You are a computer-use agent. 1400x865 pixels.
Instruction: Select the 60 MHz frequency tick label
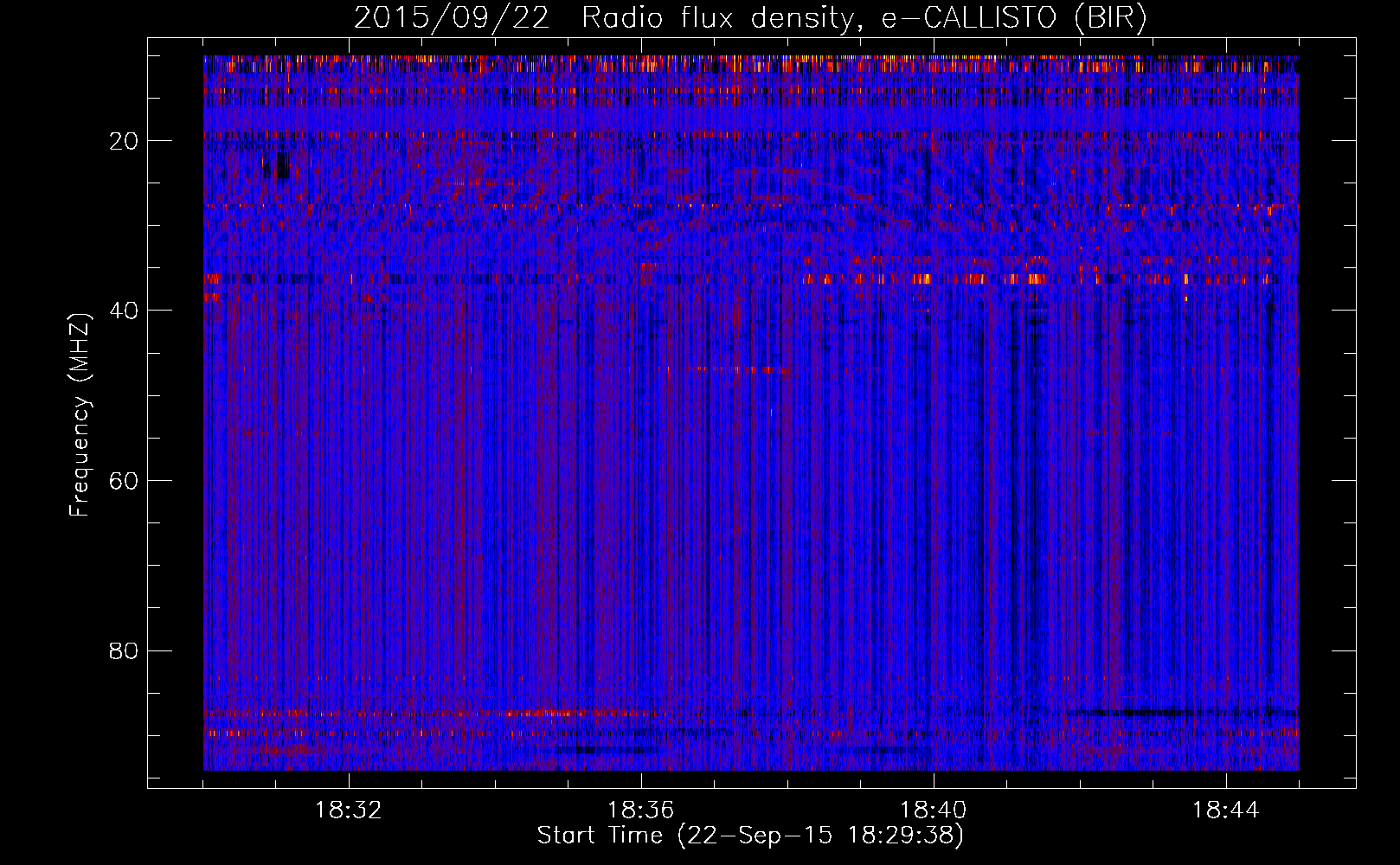pyautogui.click(x=124, y=480)
